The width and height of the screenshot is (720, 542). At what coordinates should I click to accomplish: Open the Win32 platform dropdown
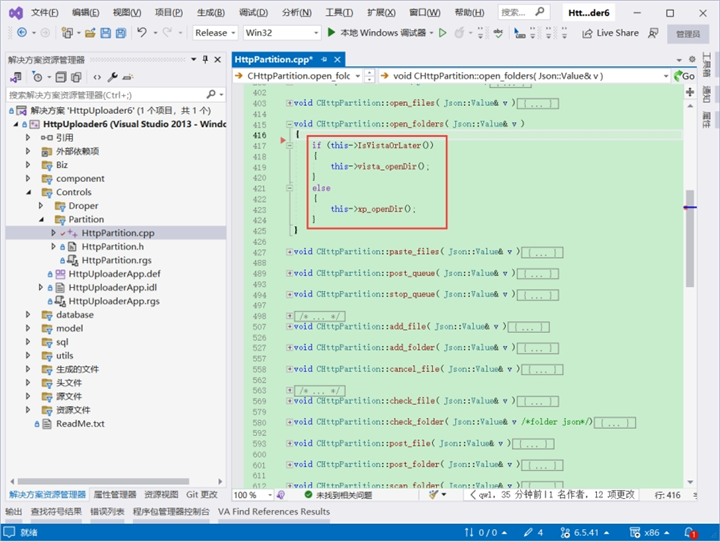(281, 33)
